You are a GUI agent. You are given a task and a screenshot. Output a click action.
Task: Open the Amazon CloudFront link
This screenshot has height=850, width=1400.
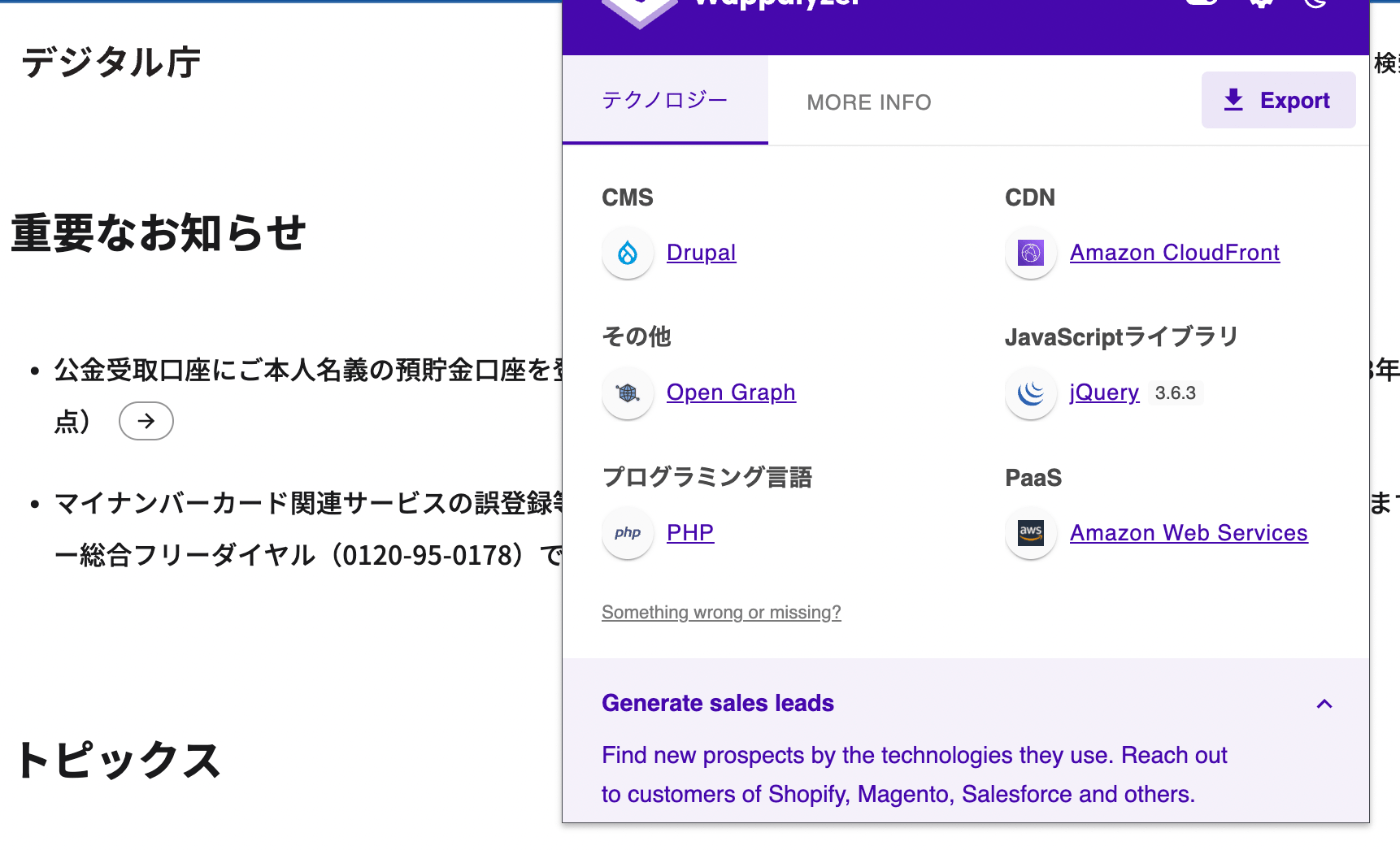[1175, 253]
